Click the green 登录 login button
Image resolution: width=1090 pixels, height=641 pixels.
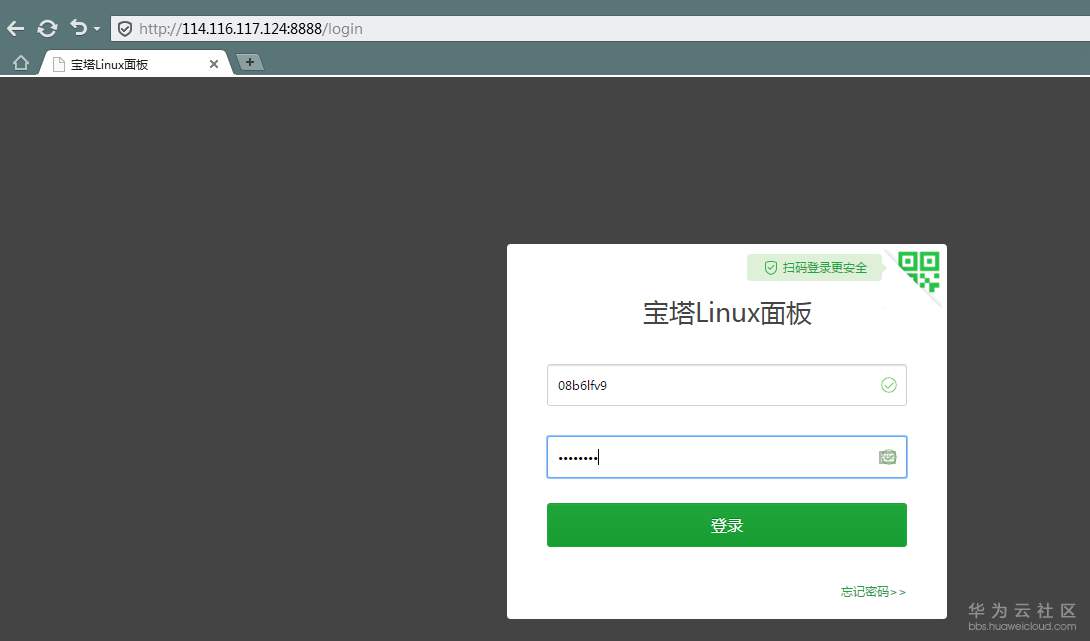click(726, 525)
